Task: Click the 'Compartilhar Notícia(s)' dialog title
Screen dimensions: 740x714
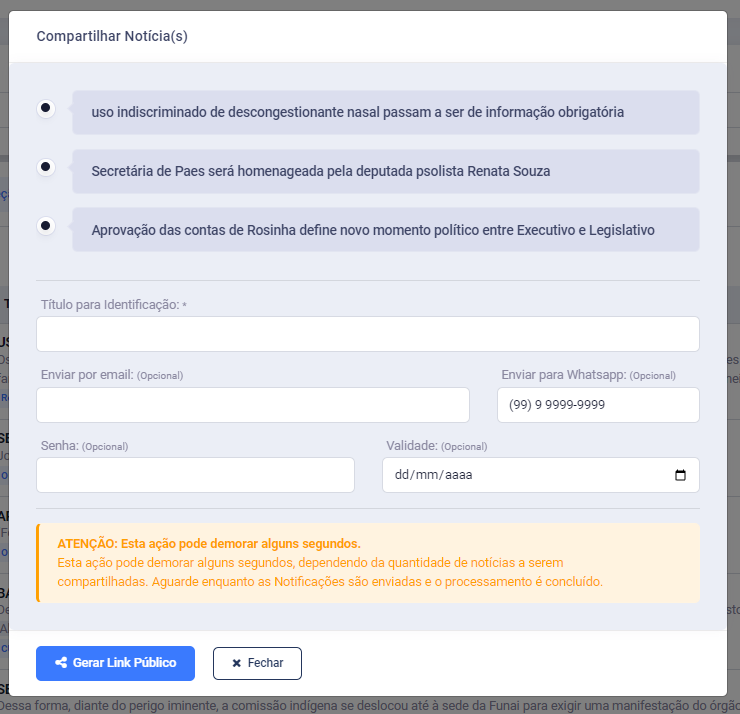Action: coord(112,36)
